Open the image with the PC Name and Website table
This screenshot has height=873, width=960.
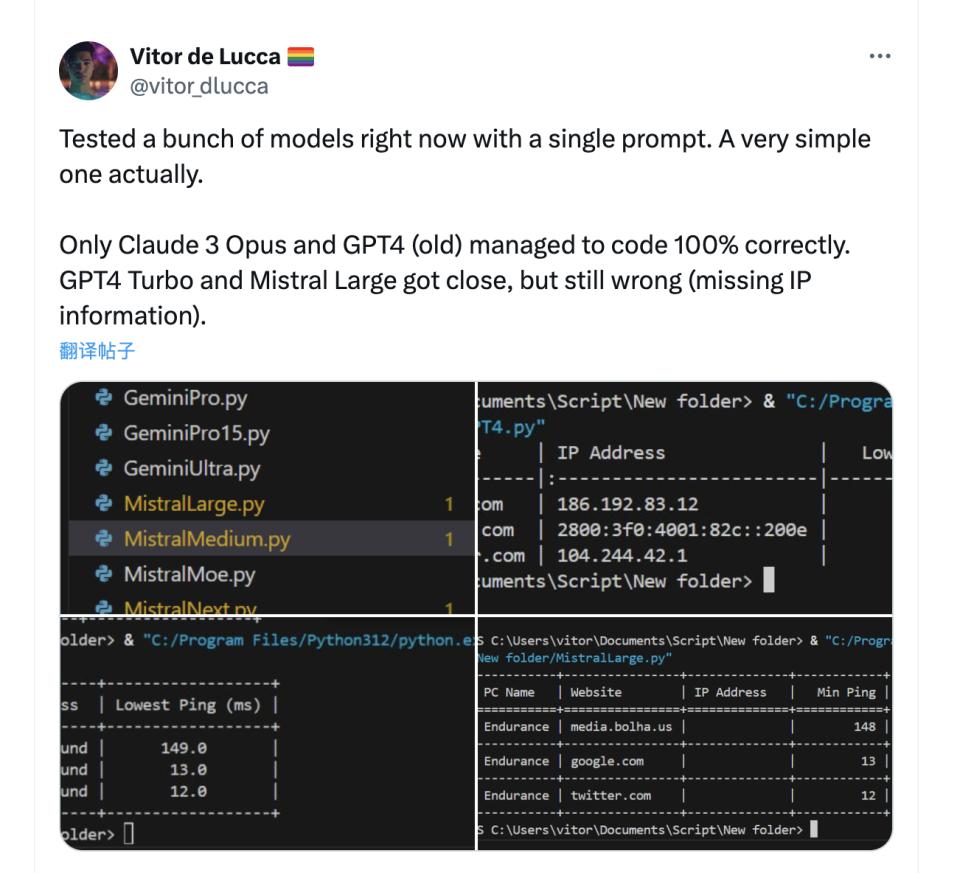(x=684, y=733)
